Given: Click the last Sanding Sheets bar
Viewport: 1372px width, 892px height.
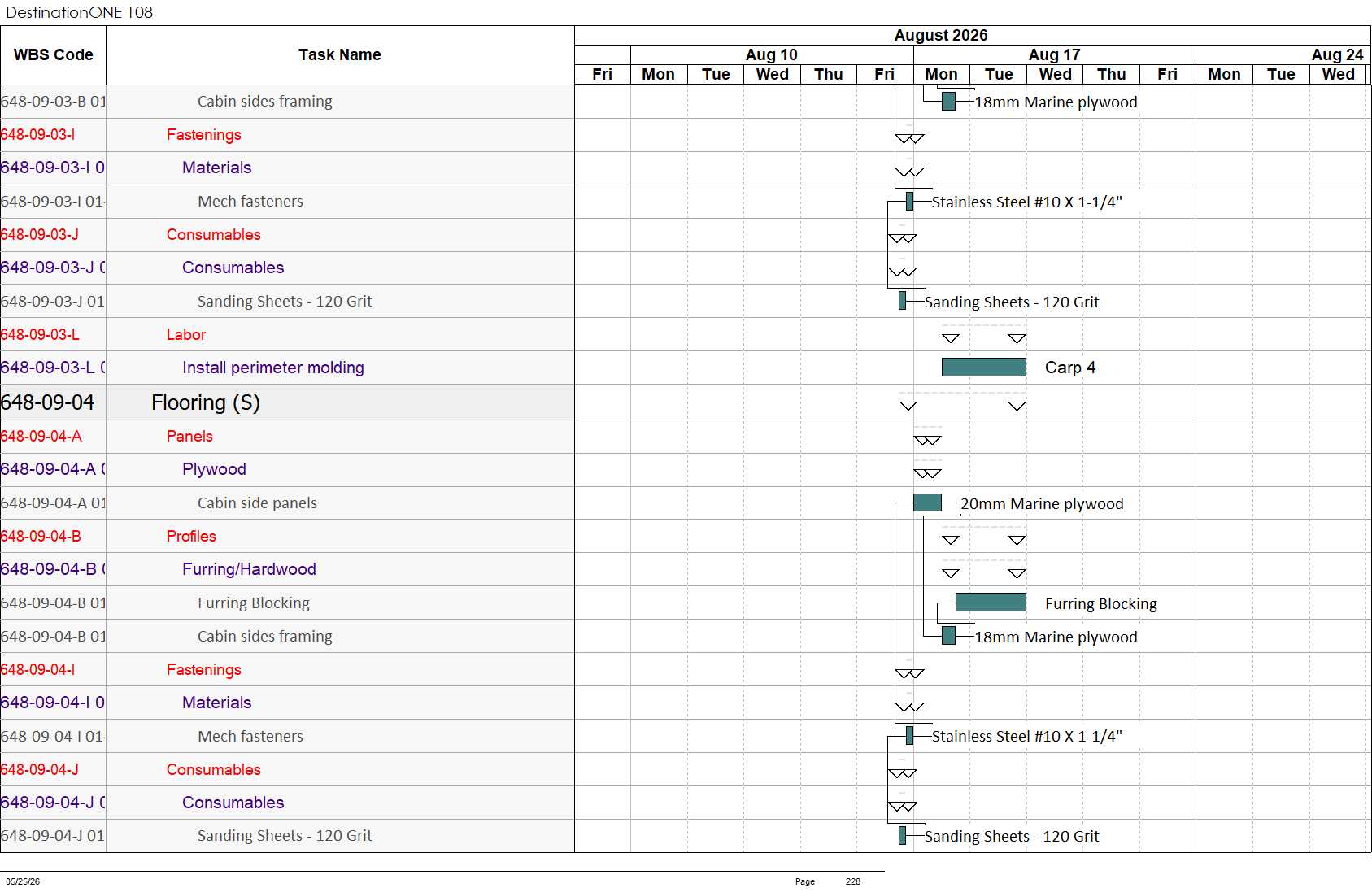Looking at the screenshot, I should [x=902, y=835].
